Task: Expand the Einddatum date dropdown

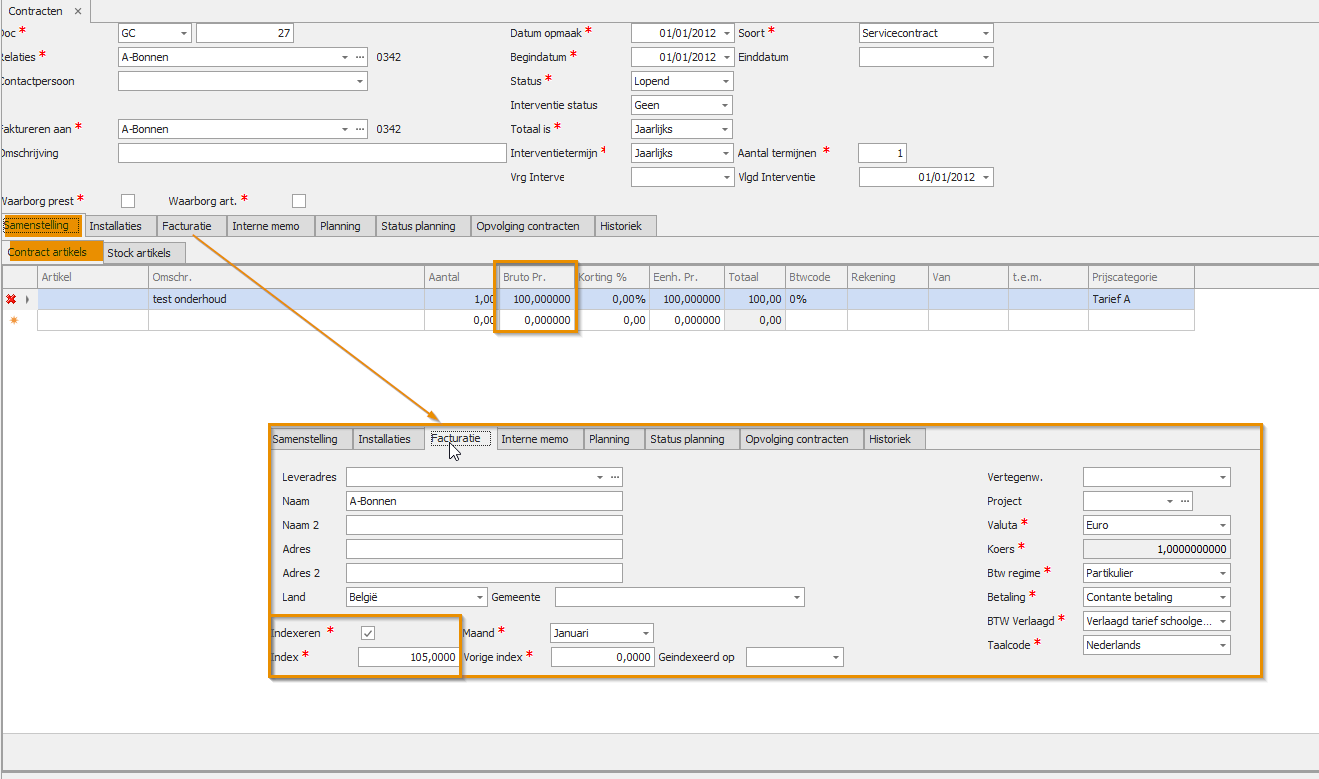Action: 985,57
